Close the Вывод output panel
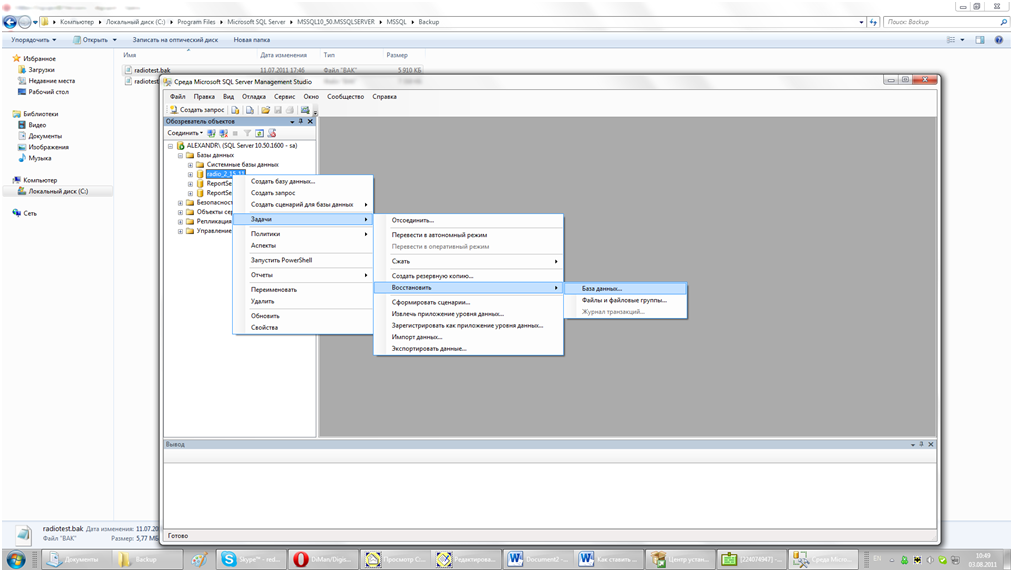 point(931,445)
